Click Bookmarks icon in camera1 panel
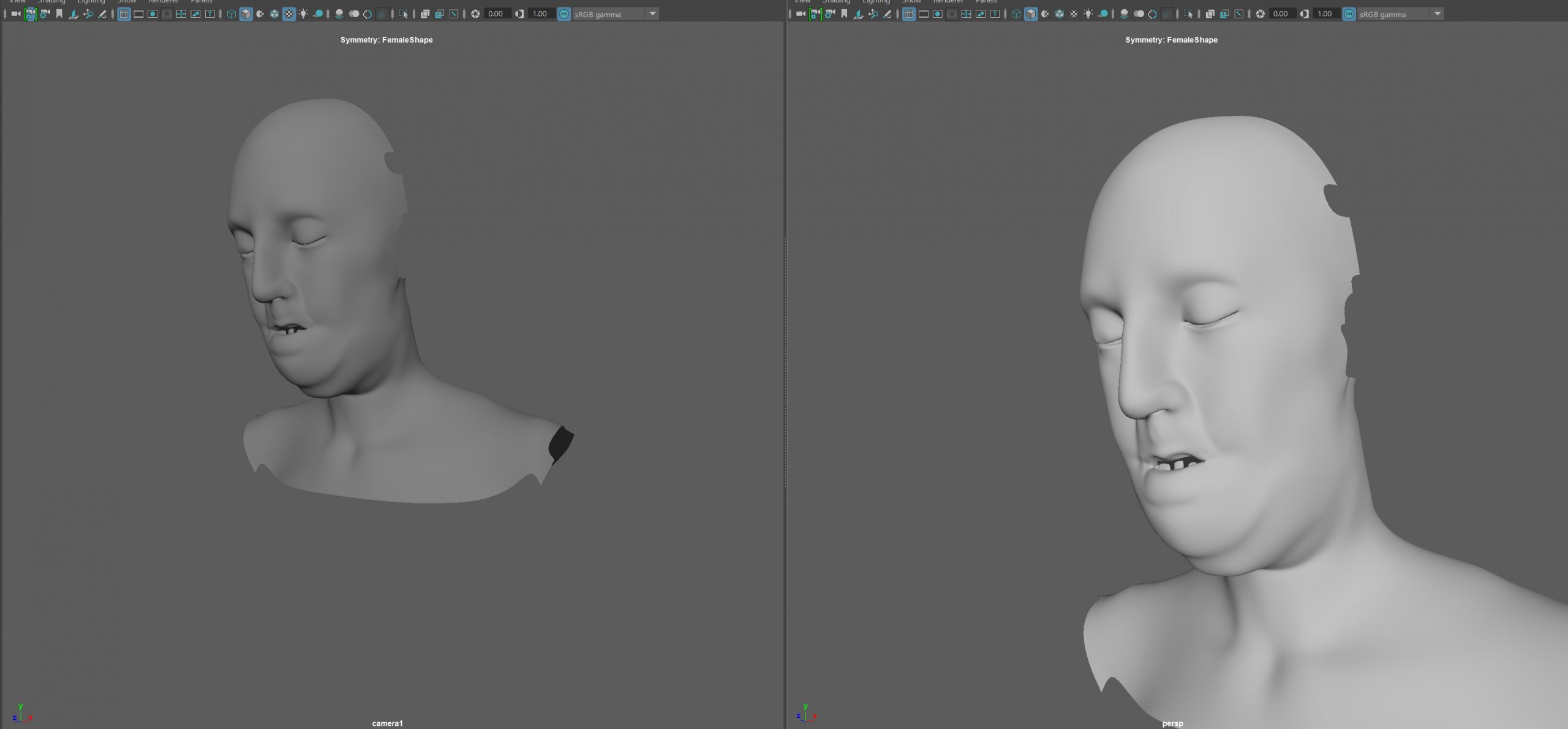Image resolution: width=1568 pixels, height=729 pixels. point(59,13)
